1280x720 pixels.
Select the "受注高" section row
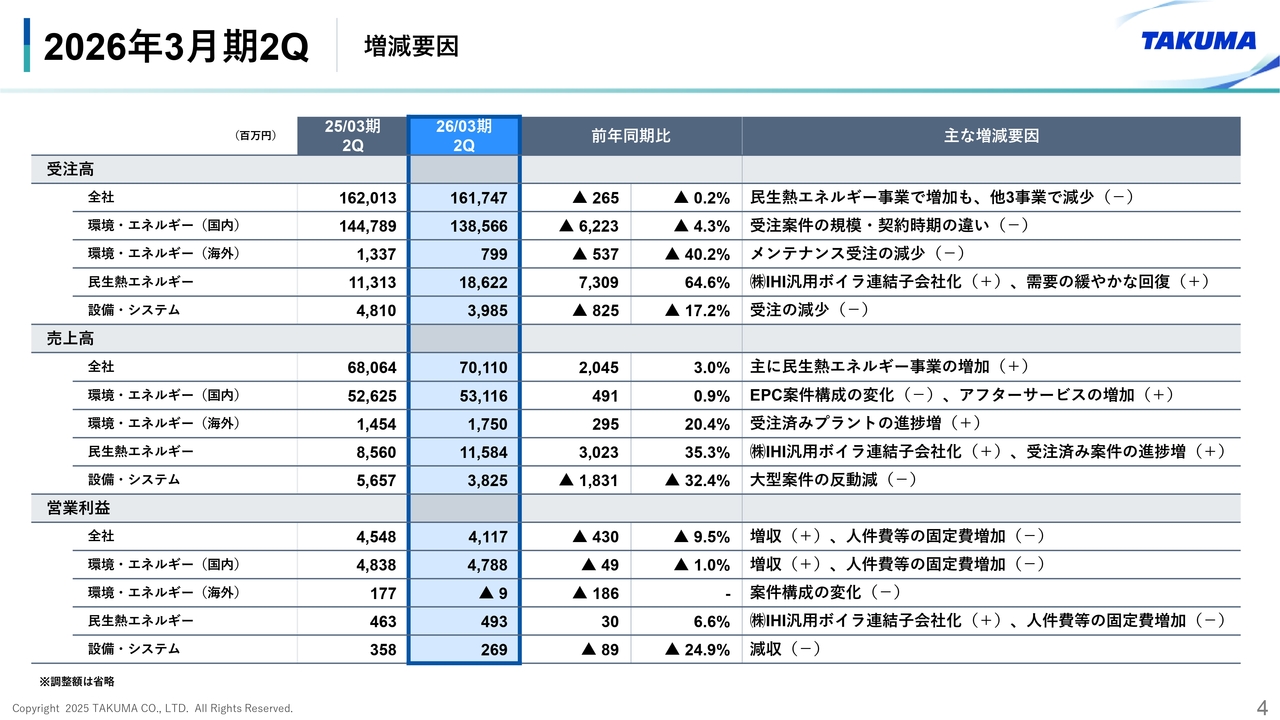[70, 170]
